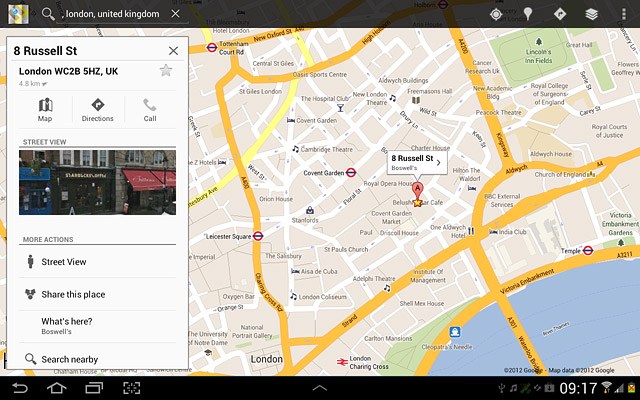Screen dimensions: 640x400
Task: Open Places via the pin icon
Action: [527, 14]
